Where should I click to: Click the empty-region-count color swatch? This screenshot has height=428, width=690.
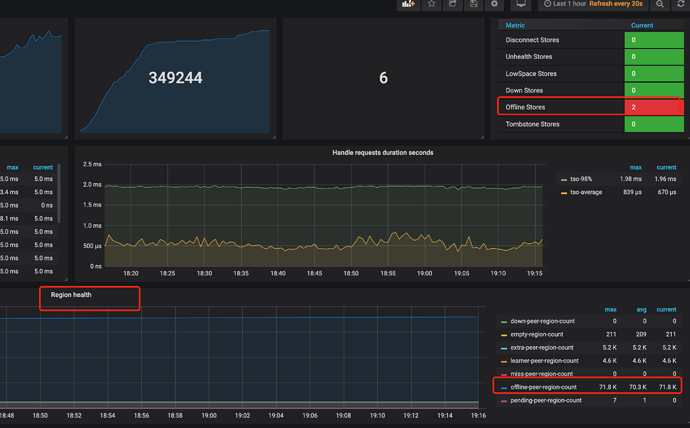pos(504,335)
